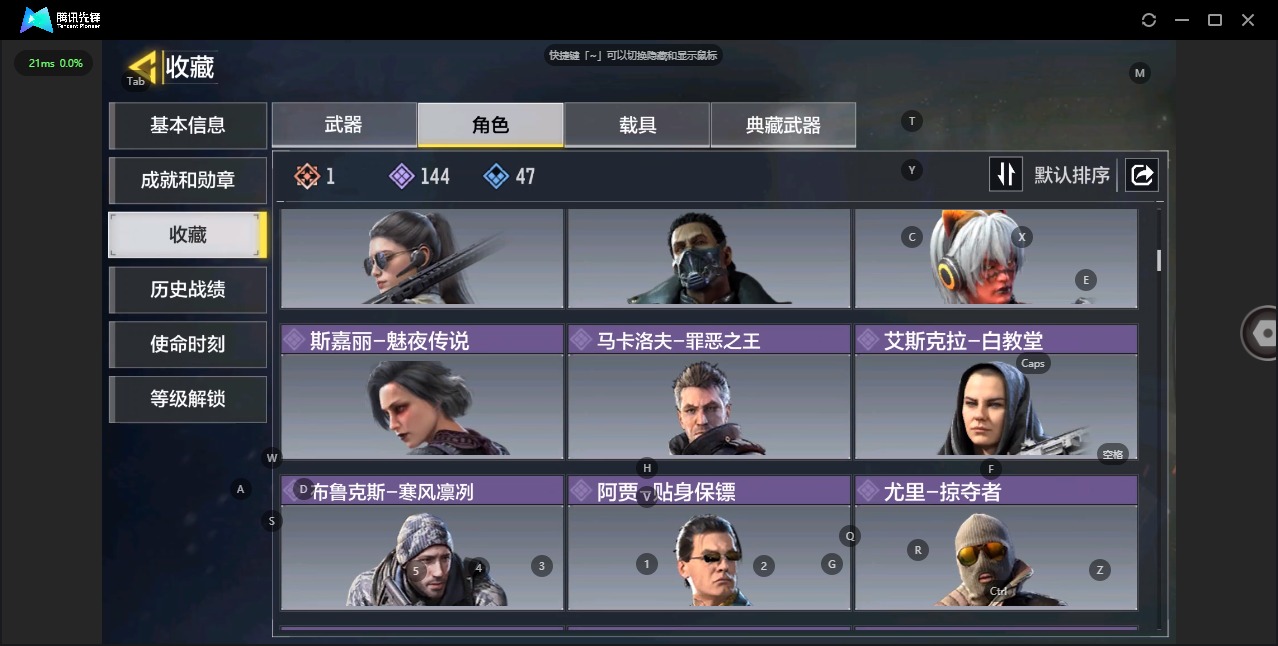Click the orange legendary rarity count icon

(x=307, y=176)
